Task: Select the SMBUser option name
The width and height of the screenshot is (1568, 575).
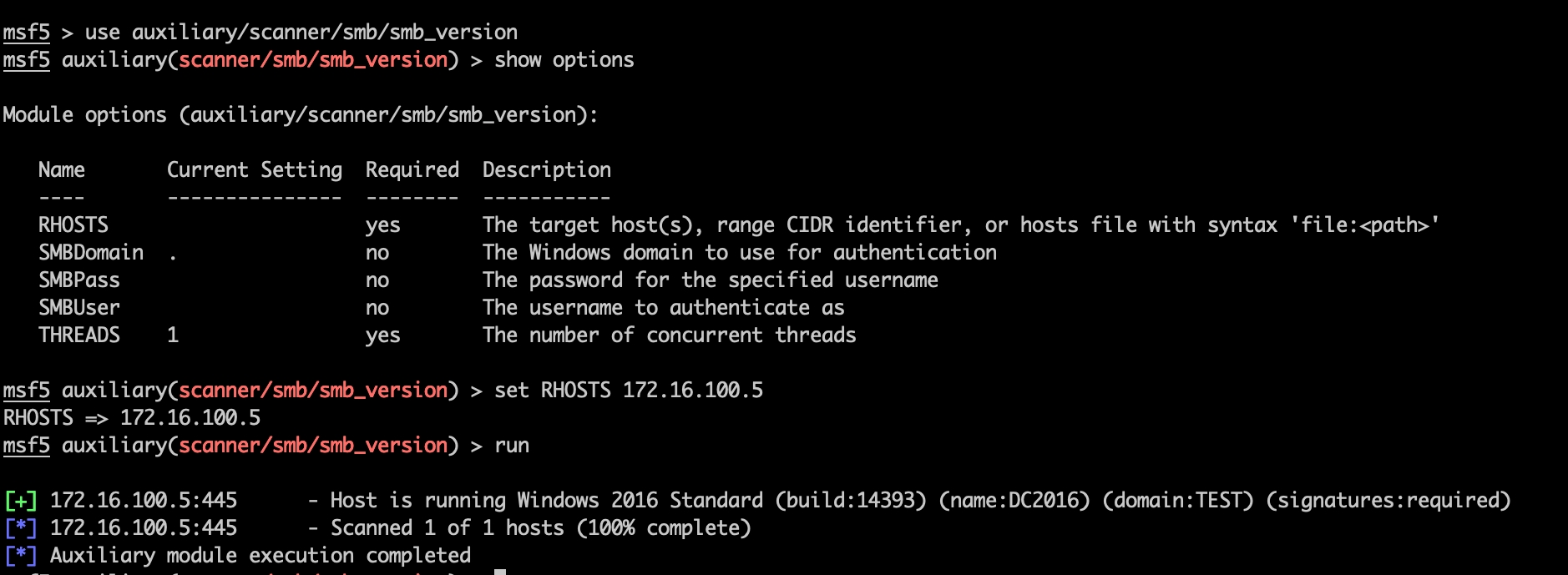Action: (x=79, y=308)
